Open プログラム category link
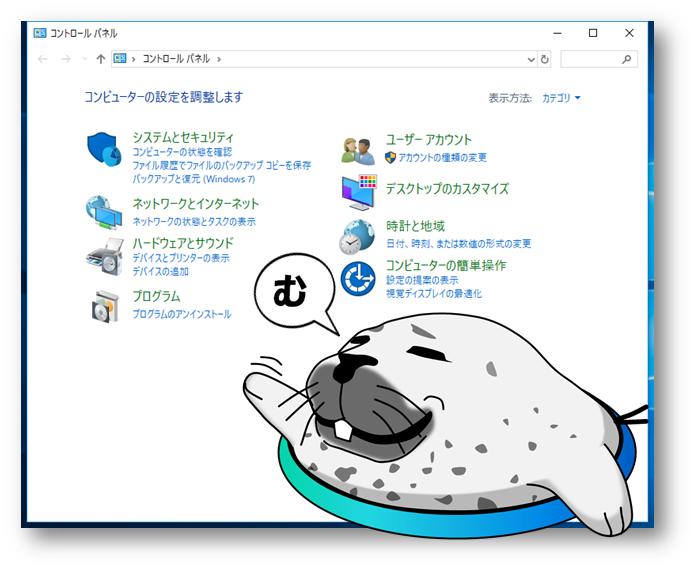 tap(156, 297)
